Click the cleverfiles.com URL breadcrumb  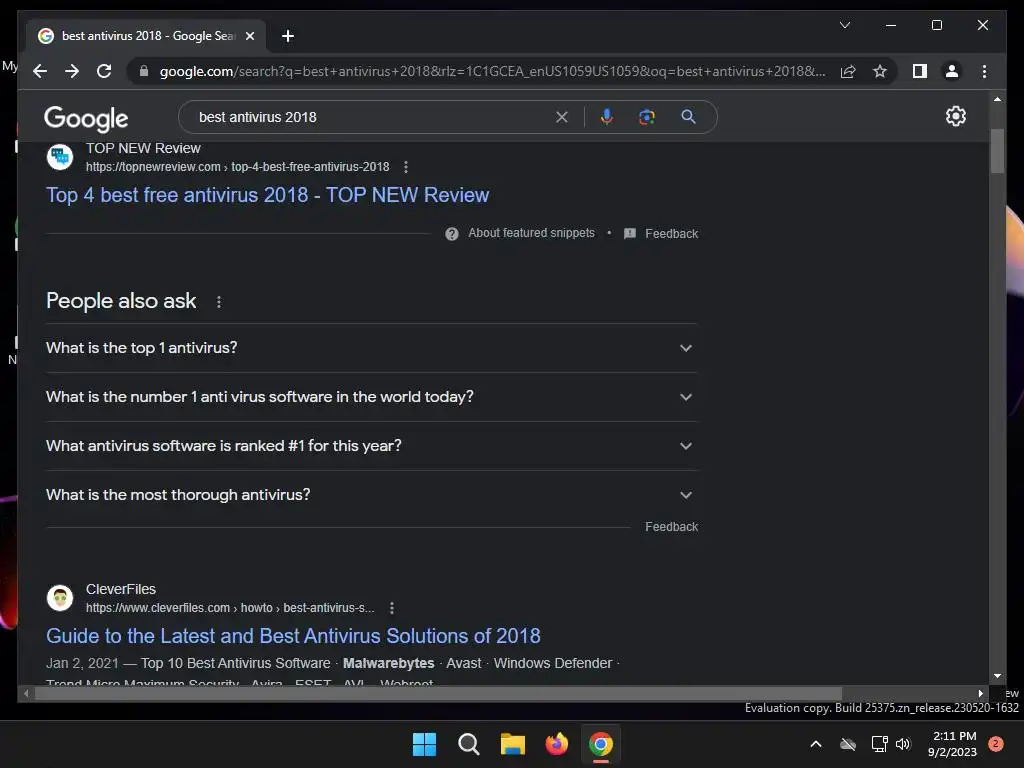pyautogui.click(x=230, y=608)
